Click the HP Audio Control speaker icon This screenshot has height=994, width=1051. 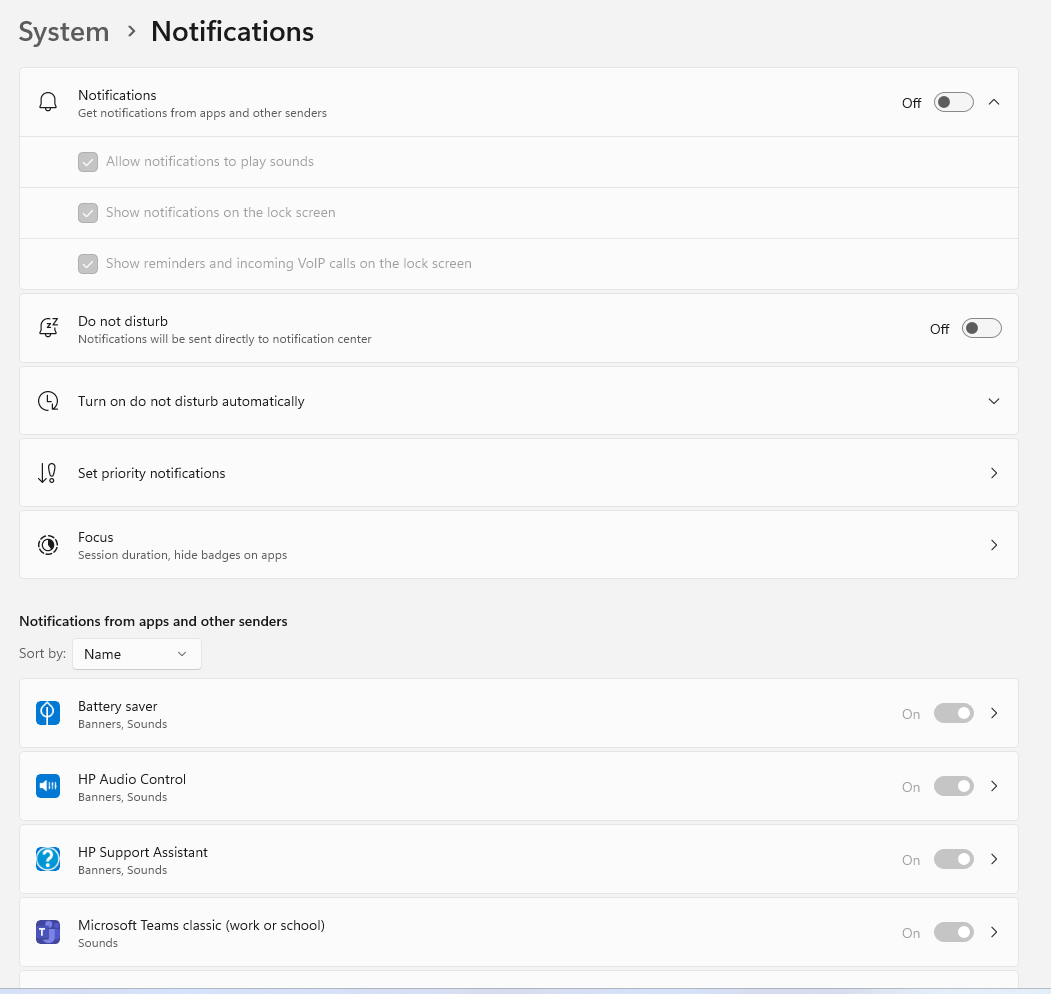click(48, 786)
